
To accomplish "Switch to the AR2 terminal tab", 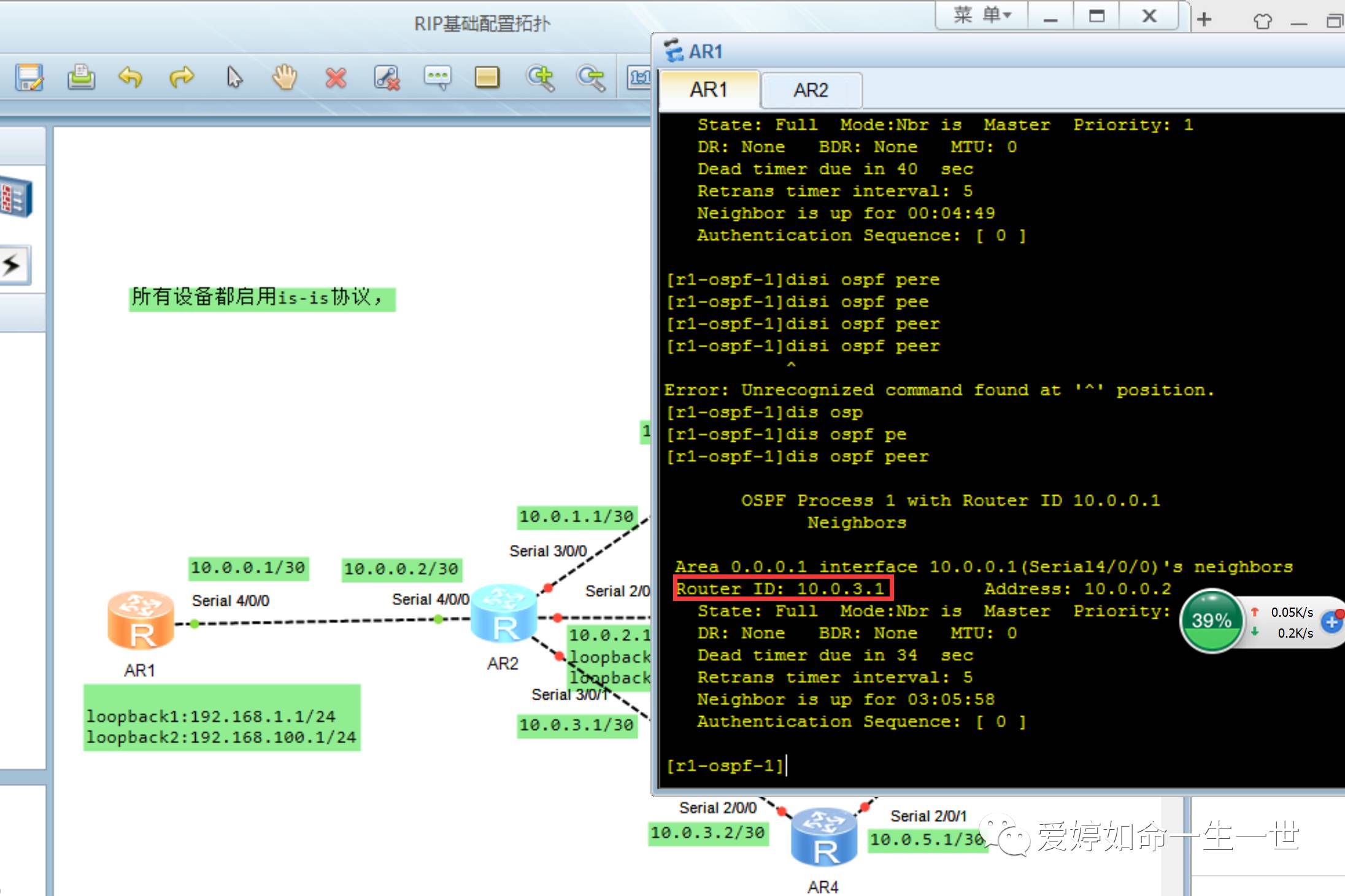I will coord(811,90).
